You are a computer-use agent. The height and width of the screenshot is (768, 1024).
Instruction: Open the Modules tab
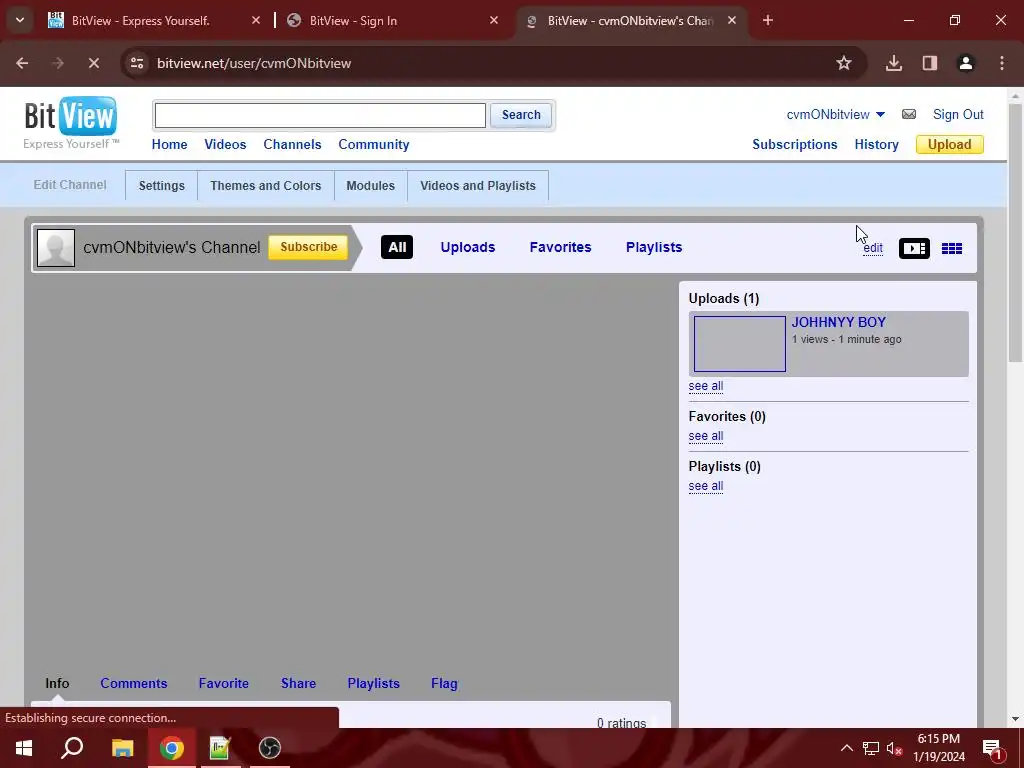[x=370, y=185]
